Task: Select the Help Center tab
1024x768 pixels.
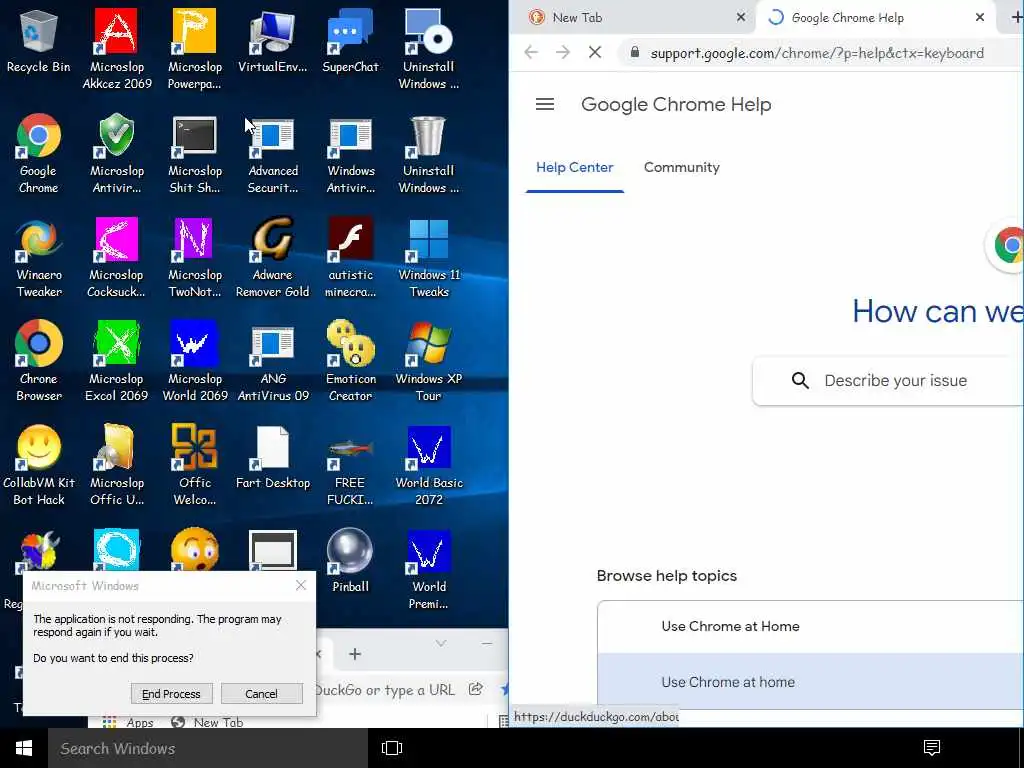Action: [575, 167]
